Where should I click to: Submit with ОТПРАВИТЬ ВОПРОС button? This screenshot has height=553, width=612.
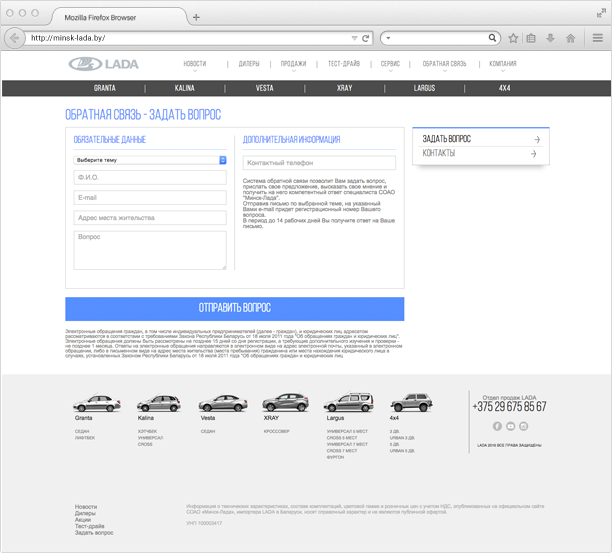pyautogui.click(x=235, y=309)
